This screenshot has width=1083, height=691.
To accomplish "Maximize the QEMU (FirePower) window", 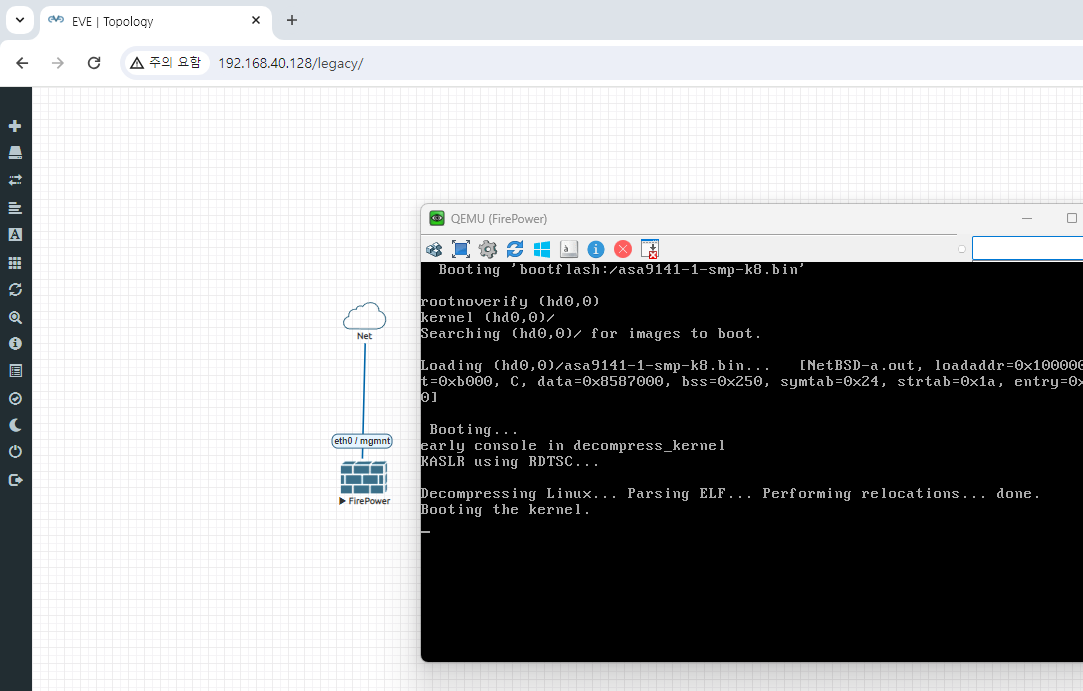I will [x=1071, y=218].
